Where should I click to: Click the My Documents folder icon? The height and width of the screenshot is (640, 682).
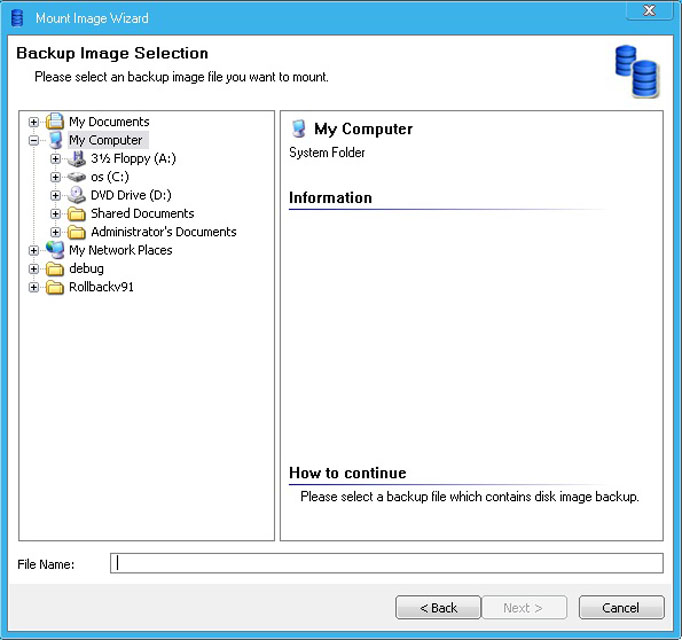[55, 121]
